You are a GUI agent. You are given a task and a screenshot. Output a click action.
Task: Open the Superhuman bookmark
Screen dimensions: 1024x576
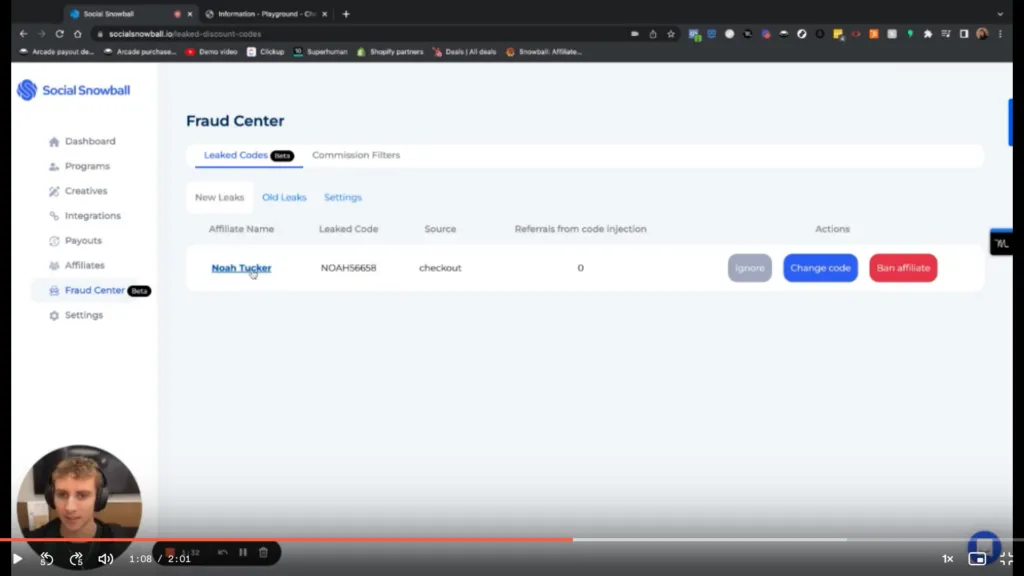pyautogui.click(x=321, y=52)
